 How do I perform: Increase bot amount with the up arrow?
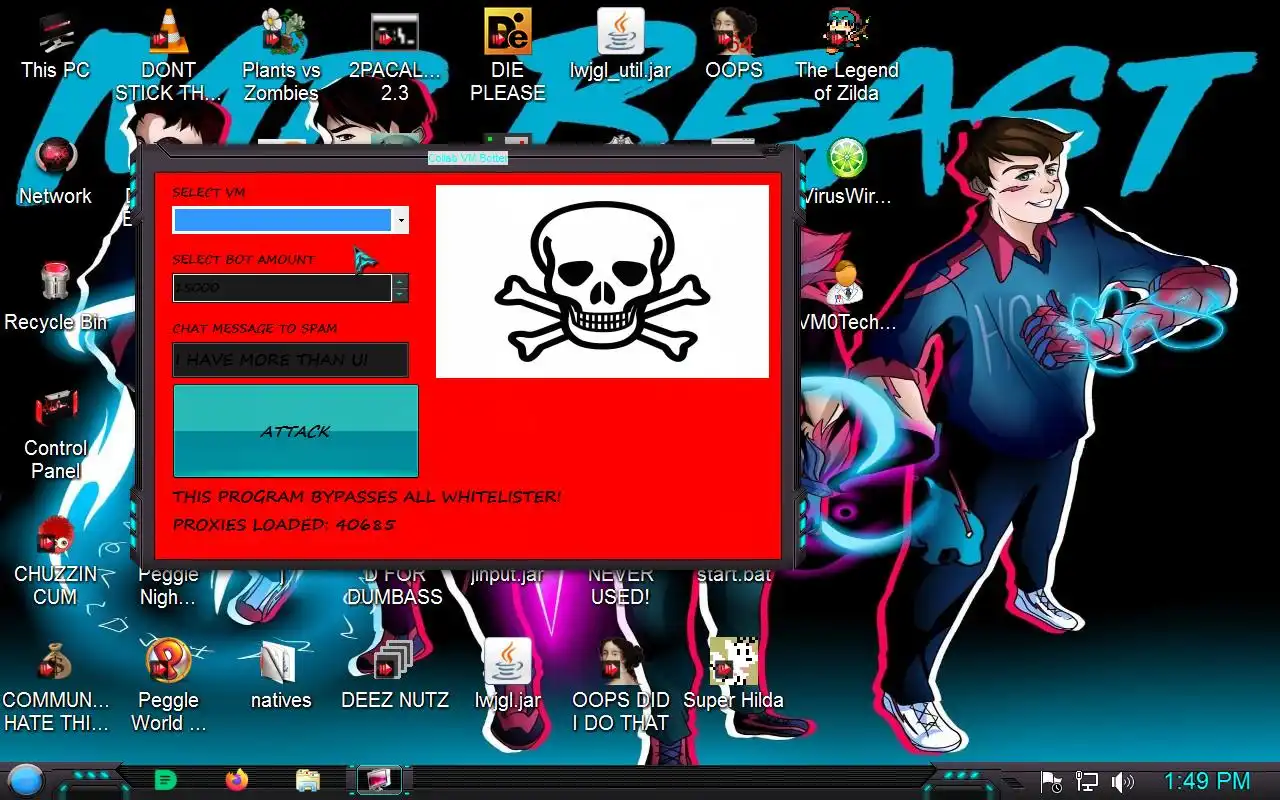(x=400, y=281)
